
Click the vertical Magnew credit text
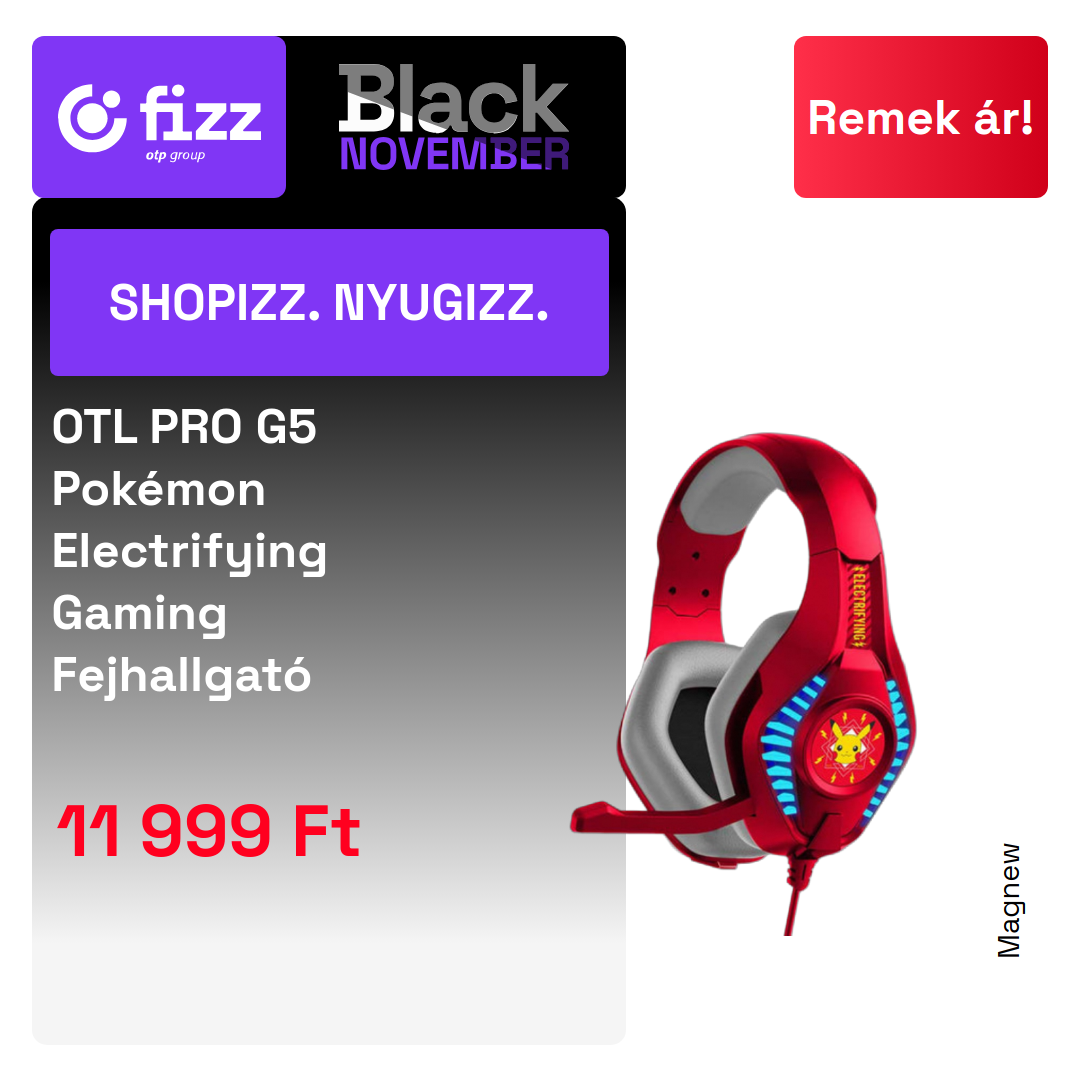1009,900
